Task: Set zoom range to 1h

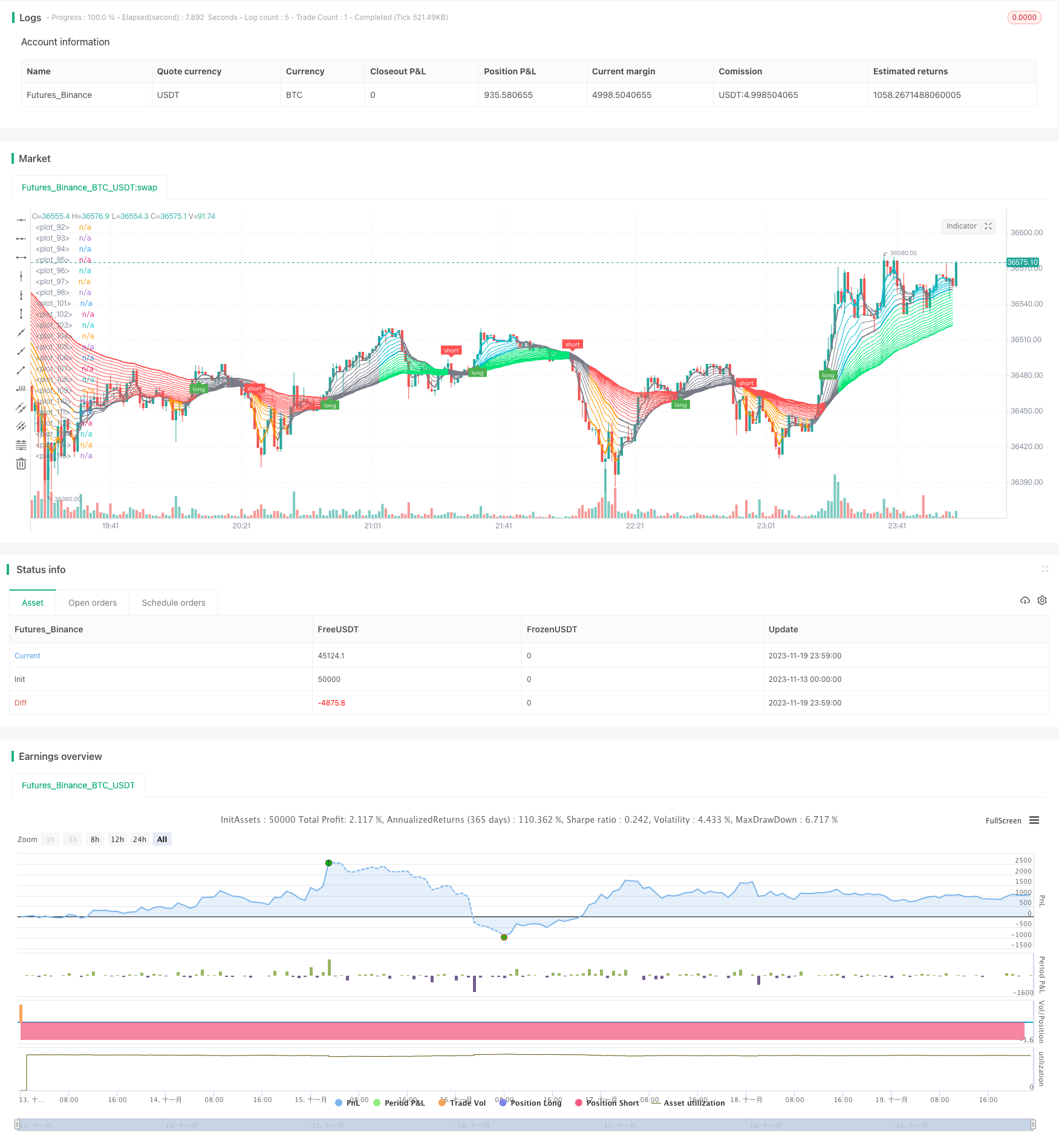Action: [x=50, y=839]
